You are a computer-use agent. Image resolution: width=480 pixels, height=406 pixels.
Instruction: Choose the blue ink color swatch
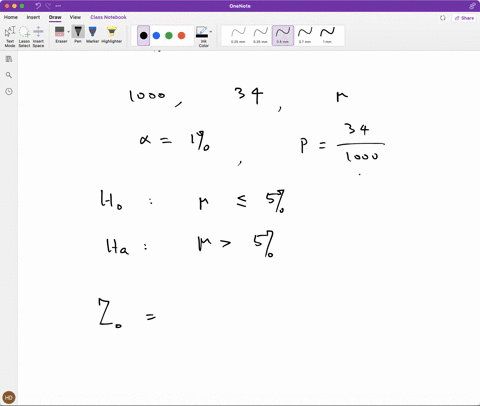point(156,35)
